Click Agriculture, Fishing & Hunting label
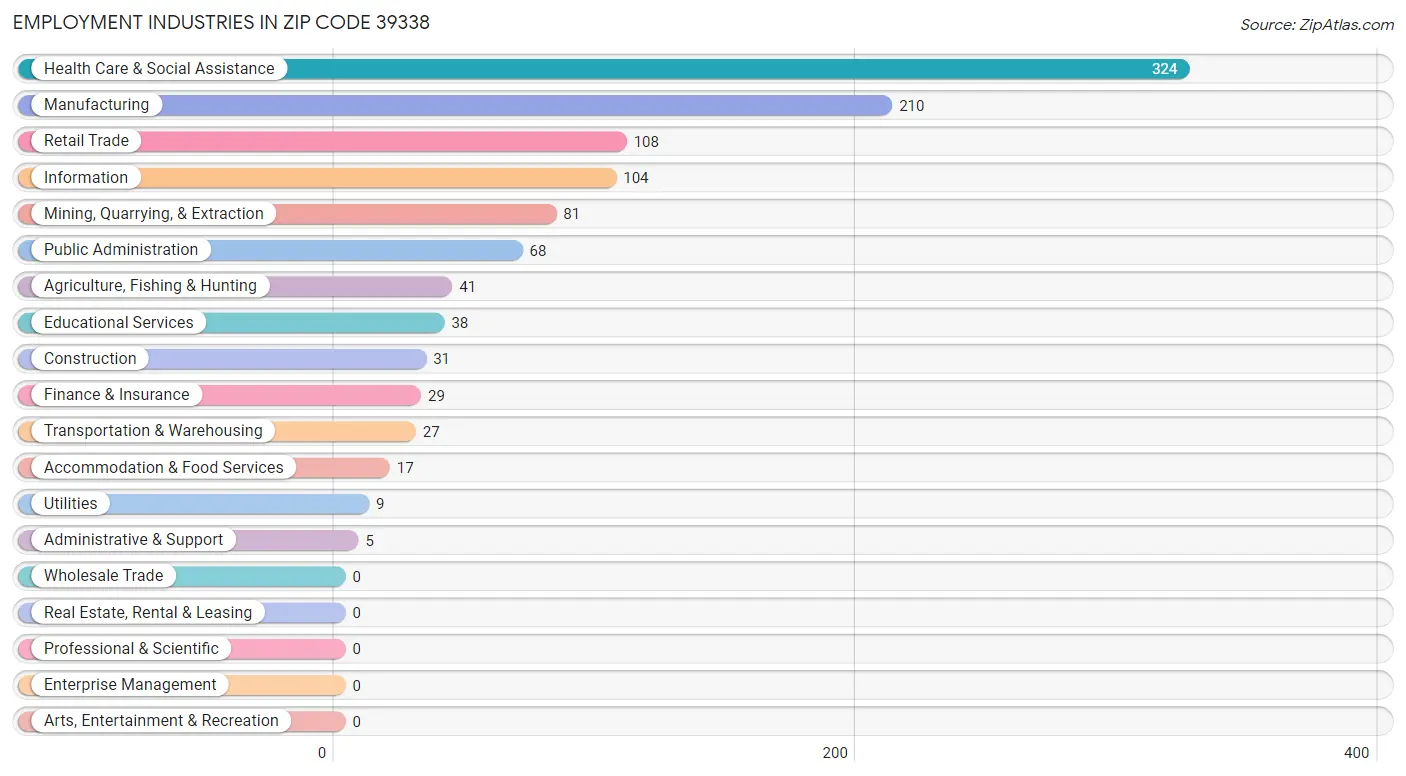The width and height of the screenshot is (1406, 776). (x=150, y=286)
